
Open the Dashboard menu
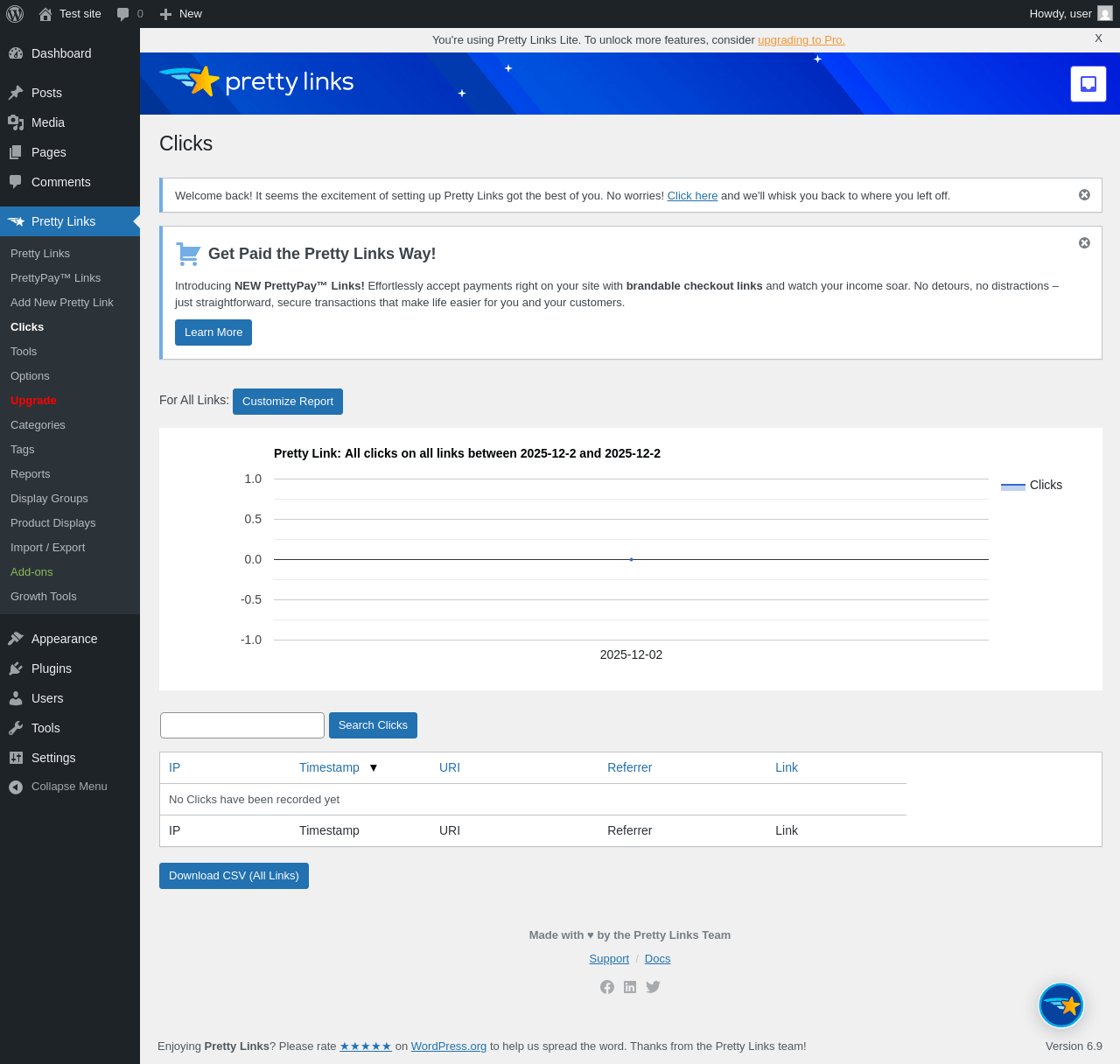click(x=70, y=53)
